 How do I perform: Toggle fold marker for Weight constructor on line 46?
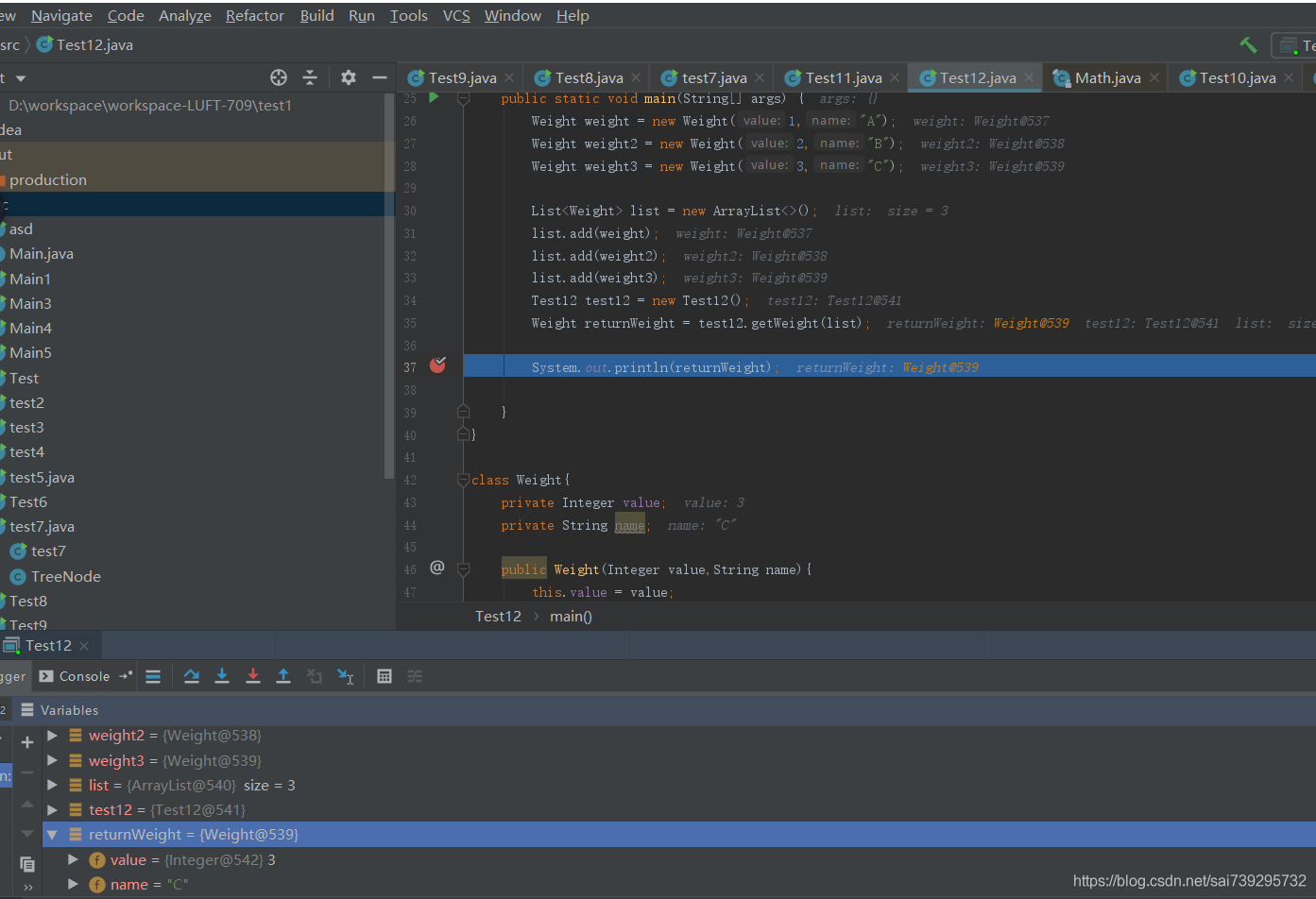coord(463,569)
